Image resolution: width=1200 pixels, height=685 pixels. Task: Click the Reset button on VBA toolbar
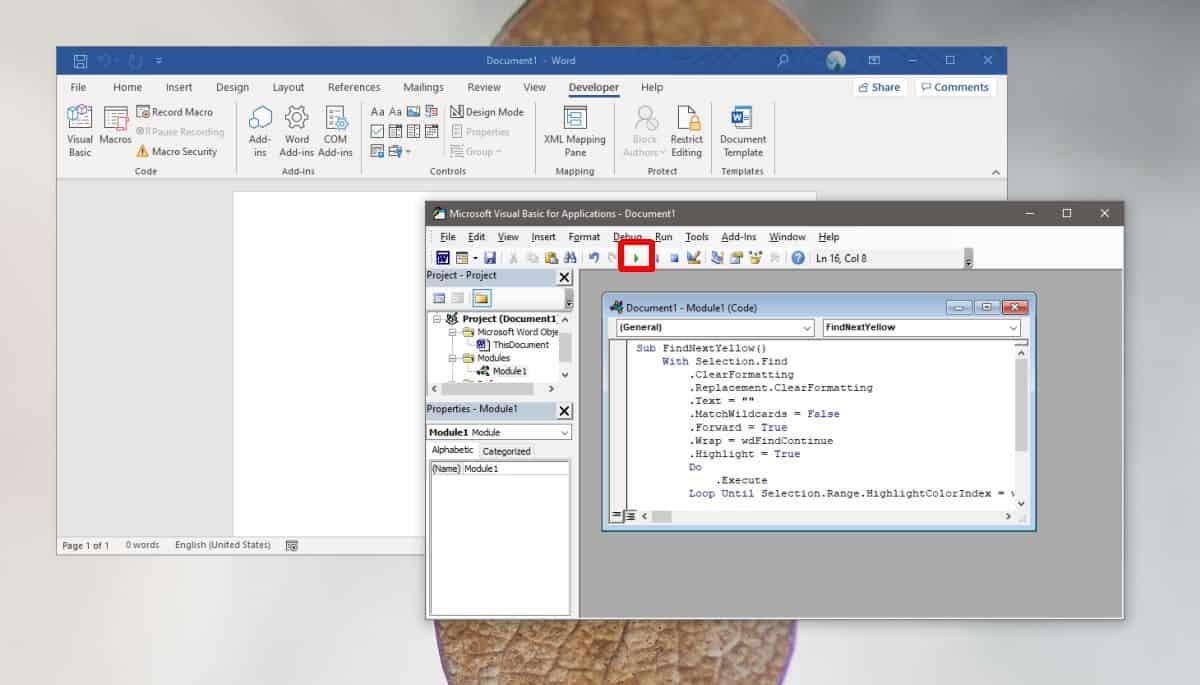coord(675,257)
